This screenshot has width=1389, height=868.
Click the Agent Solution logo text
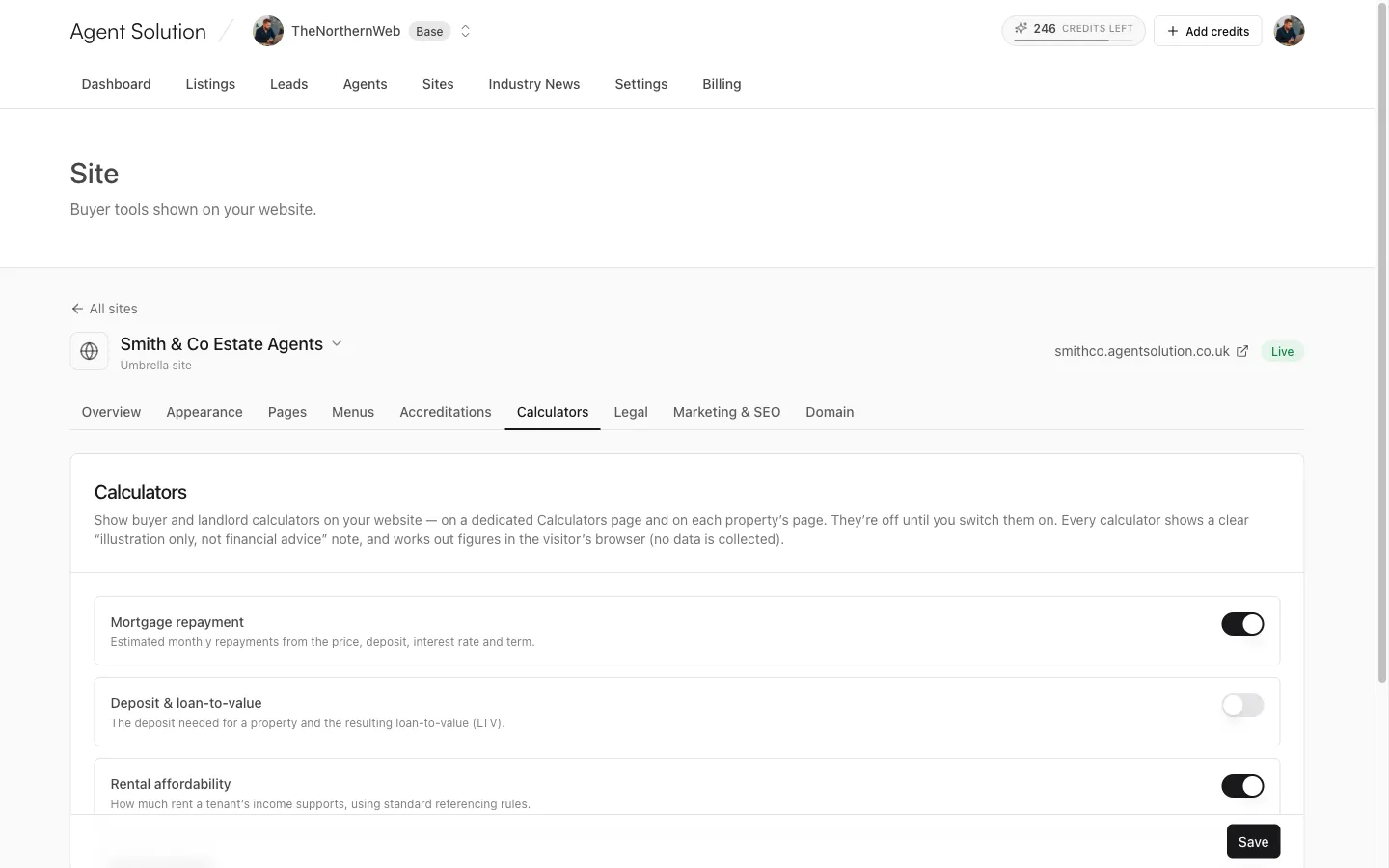coord(138,31)
